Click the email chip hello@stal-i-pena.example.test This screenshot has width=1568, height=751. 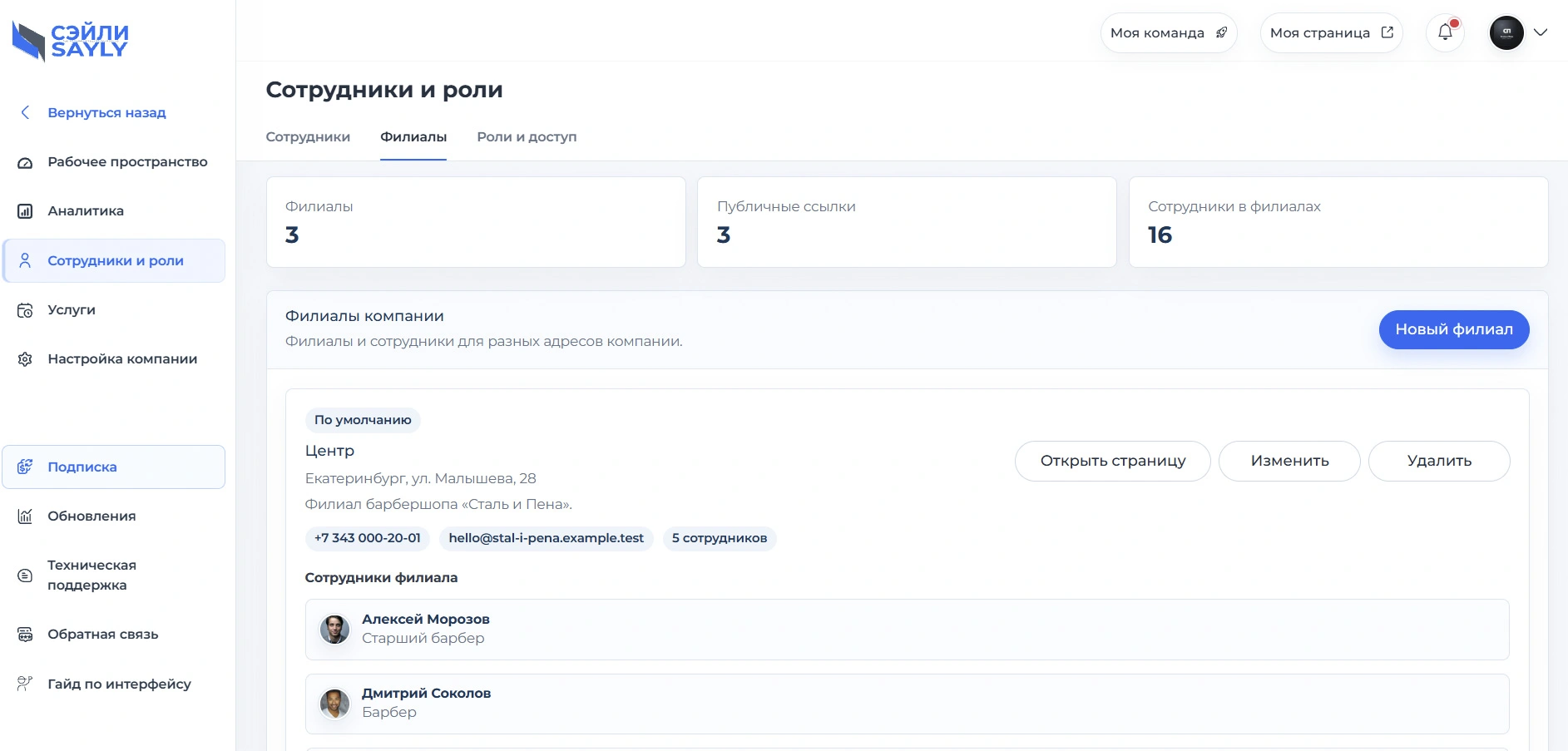coord(546,538)
